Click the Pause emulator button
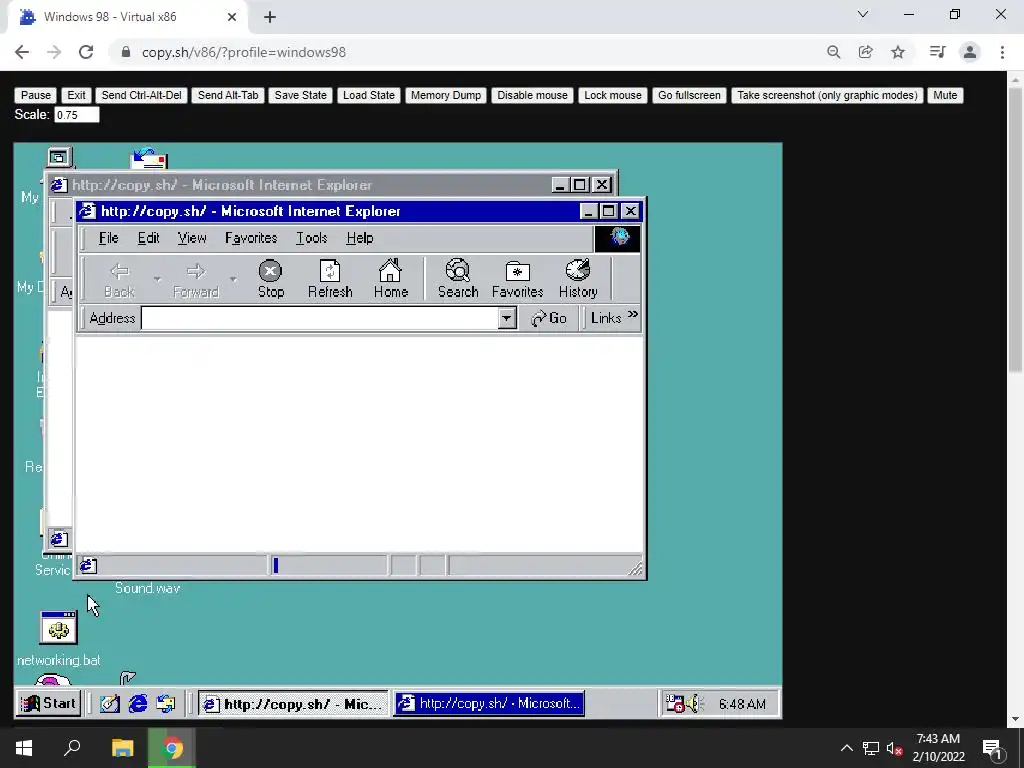The width and height of the screenshot is (1024, 768). pyautogui.click(x=35, y=95)
